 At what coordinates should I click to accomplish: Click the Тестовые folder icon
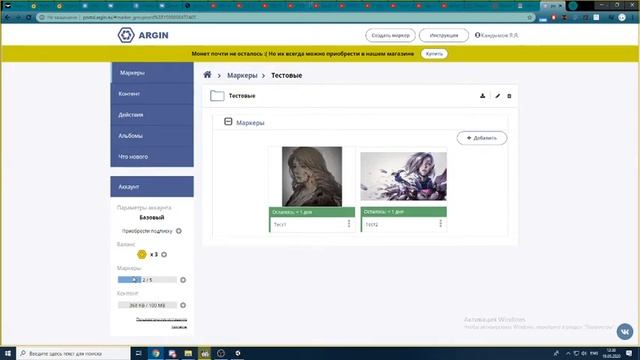pos(217,96)
